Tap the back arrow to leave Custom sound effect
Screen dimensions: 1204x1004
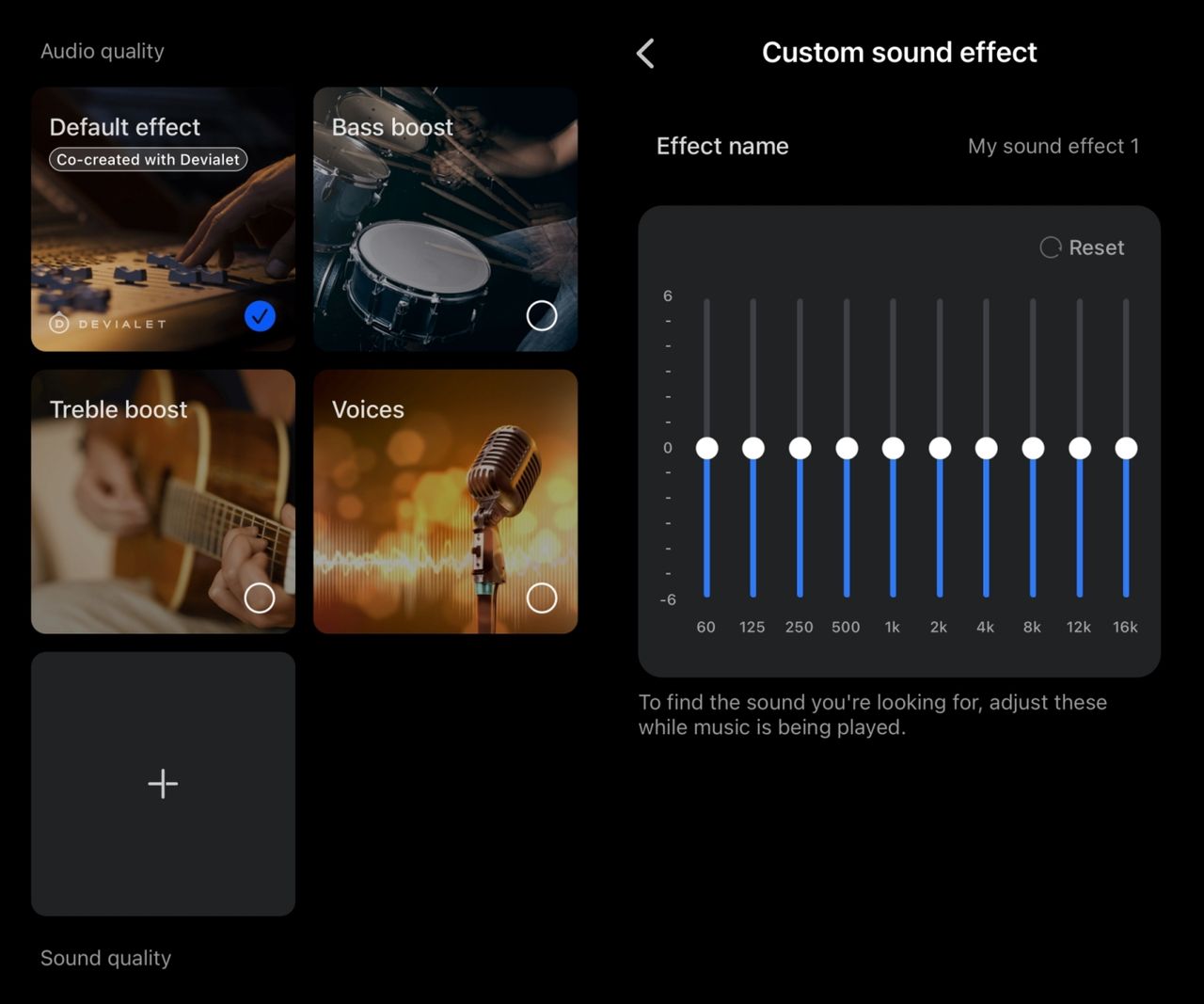point(645,54)
